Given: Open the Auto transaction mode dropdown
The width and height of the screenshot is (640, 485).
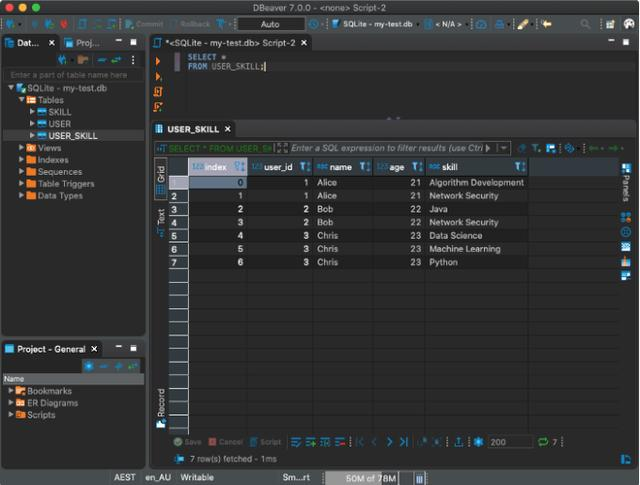Looking at the screenshot, I should click(270, 23).
